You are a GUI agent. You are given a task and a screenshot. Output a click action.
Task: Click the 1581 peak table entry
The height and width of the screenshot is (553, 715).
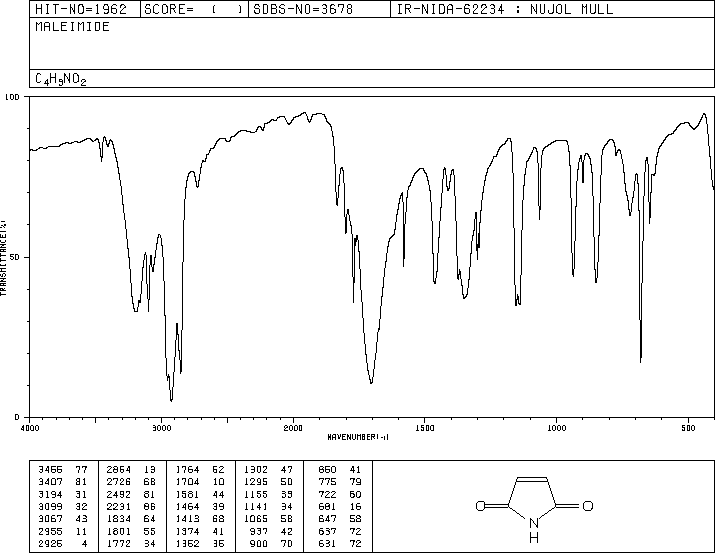tap(200, 494)
